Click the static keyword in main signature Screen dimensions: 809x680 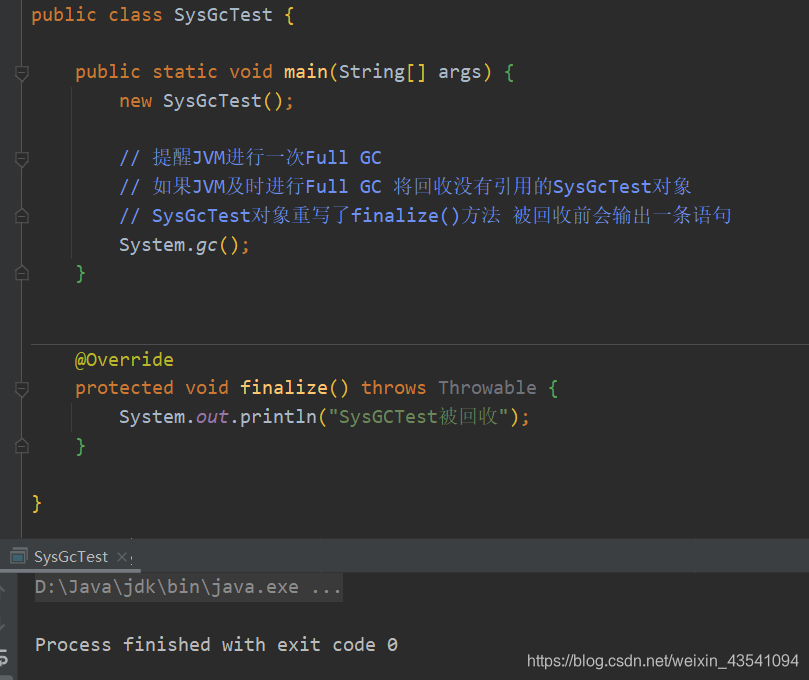pyautogui.click(x=185, y=72)
